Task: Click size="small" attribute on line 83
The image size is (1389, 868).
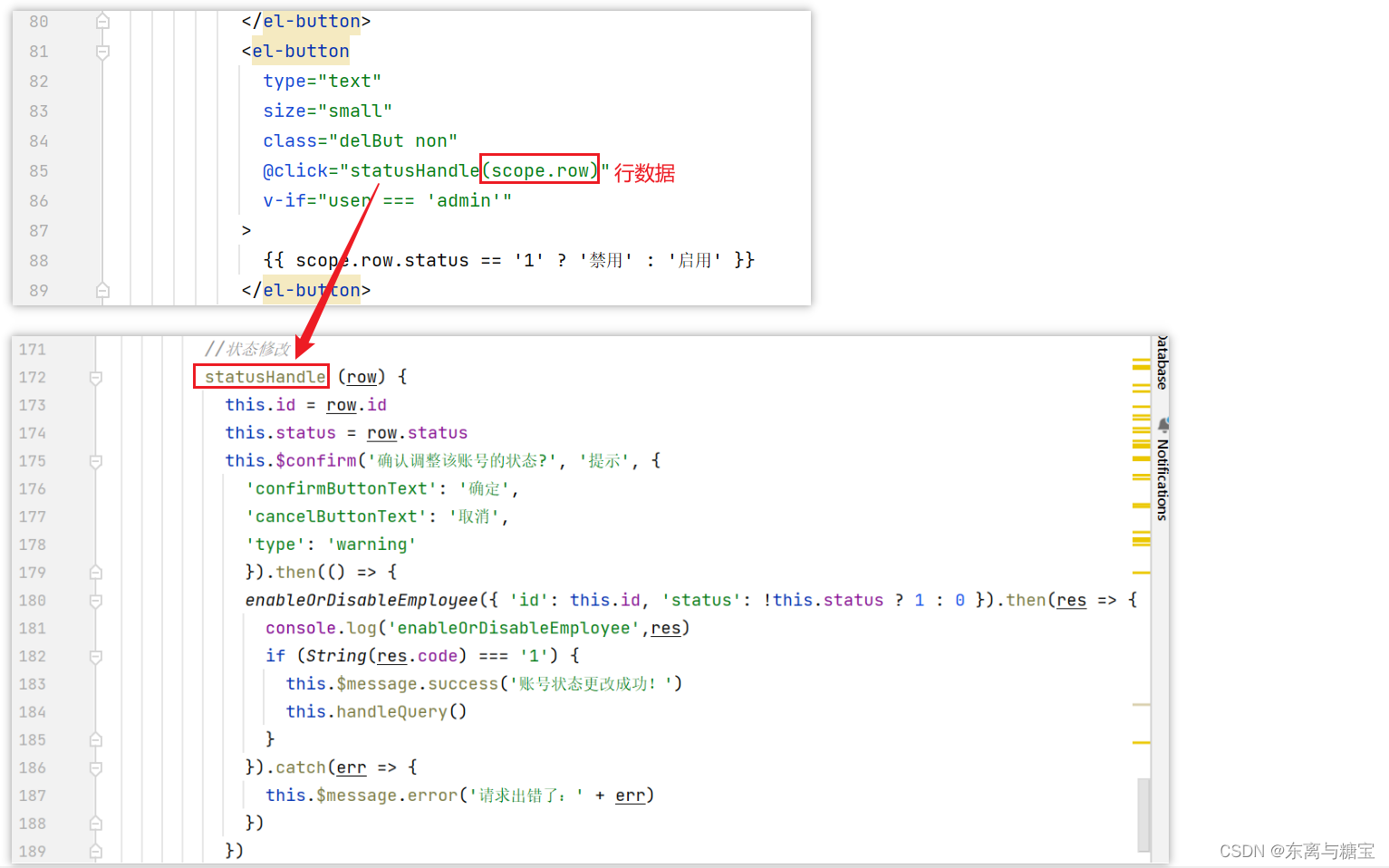Action: (327, 111)
